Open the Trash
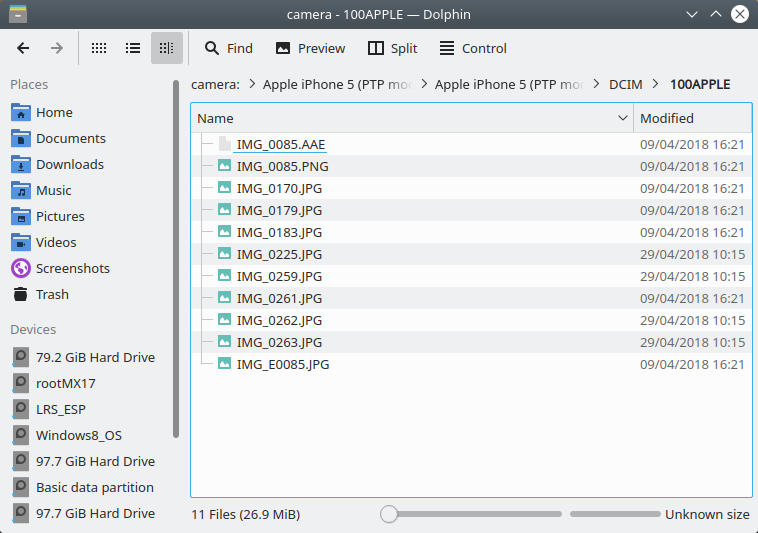The image size is (758, 533). (x=52, y=294)
